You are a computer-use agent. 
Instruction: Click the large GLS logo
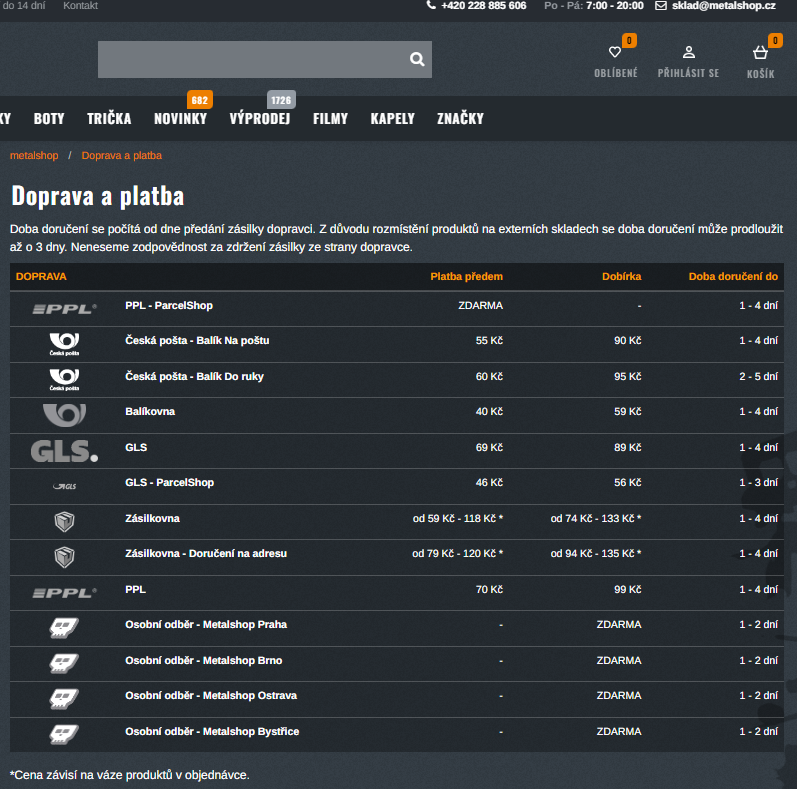tap(65, 451)
